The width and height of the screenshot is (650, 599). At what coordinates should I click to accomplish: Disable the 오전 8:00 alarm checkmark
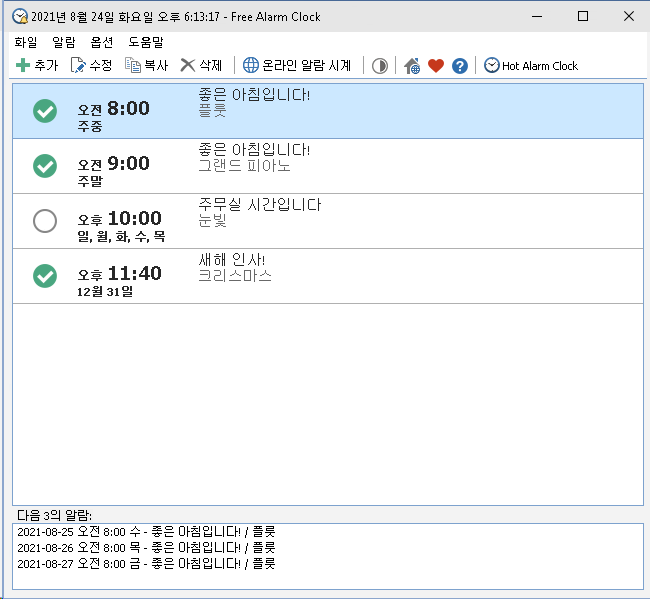[x=45, y=111]
